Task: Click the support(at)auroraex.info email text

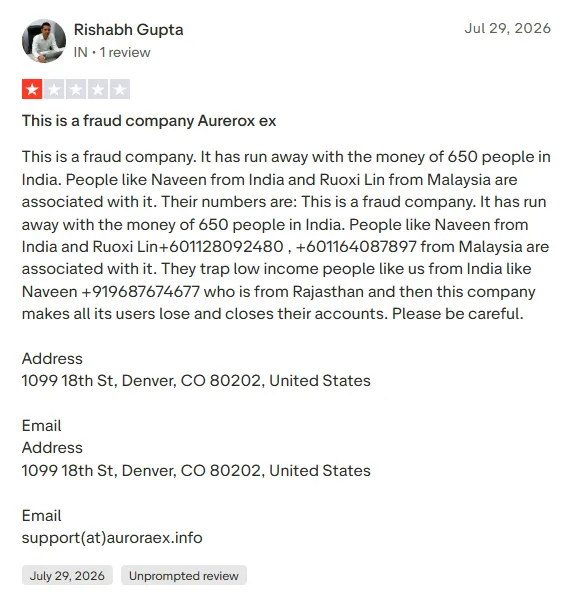Action: pos(112,538)
